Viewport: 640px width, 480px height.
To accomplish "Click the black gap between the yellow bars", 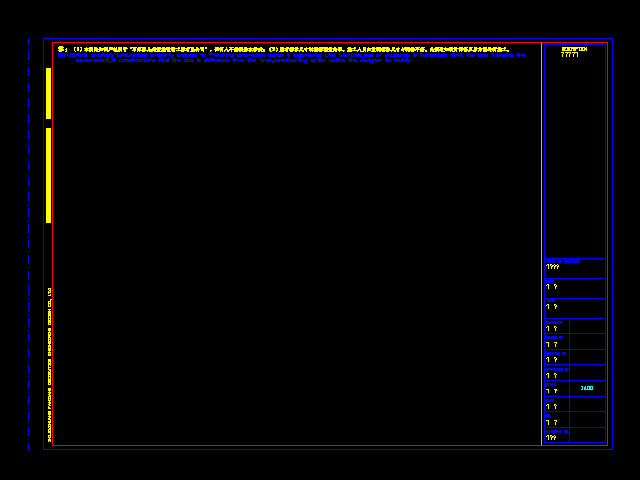I will click(x=48, y=123).
